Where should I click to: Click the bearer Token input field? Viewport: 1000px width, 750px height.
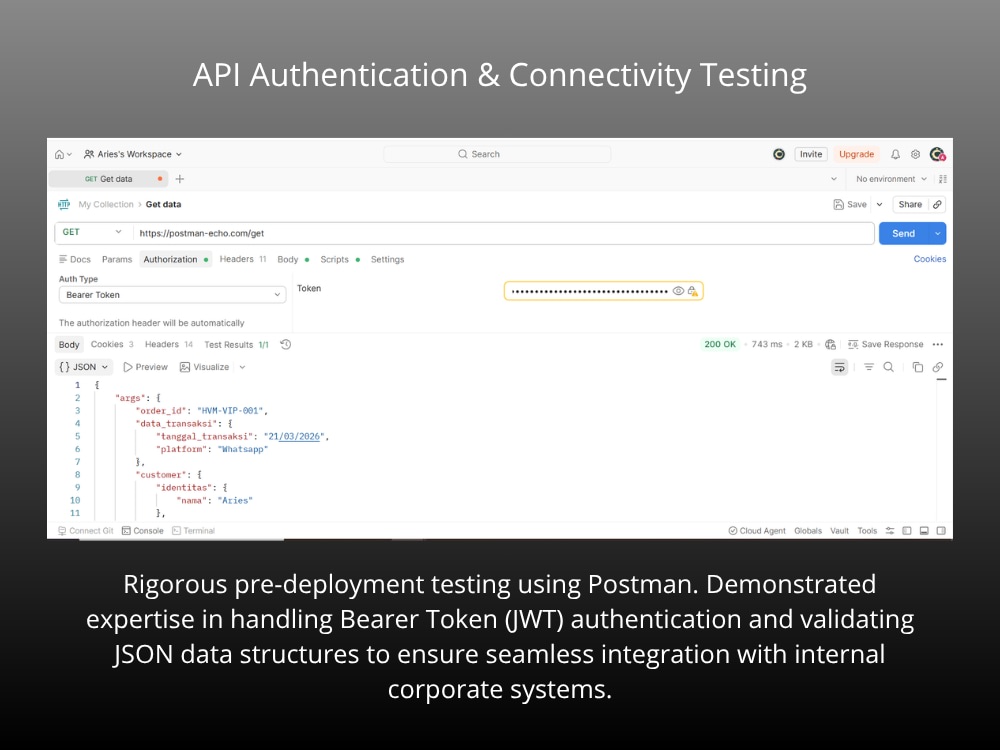pos(603,291)
